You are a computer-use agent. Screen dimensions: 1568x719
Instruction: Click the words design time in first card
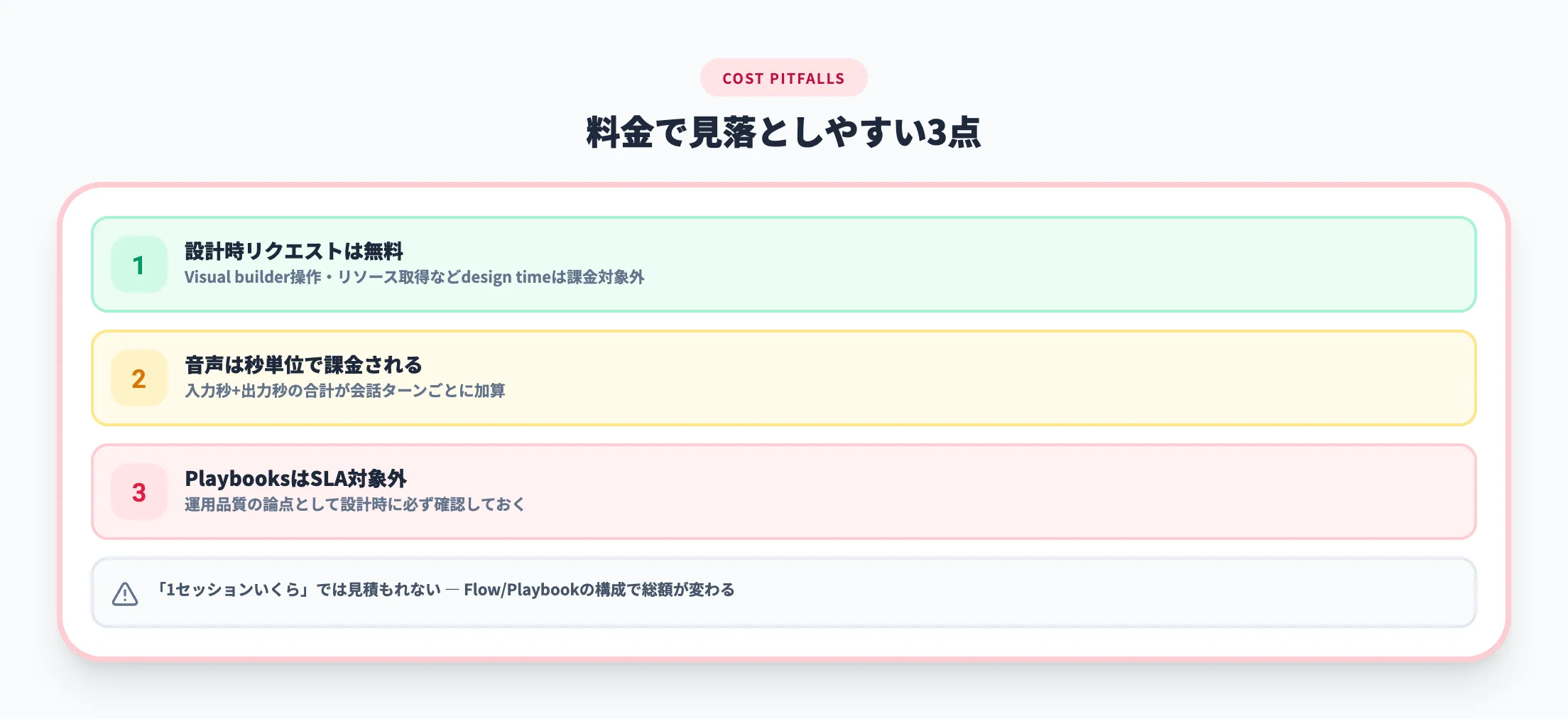506,277
